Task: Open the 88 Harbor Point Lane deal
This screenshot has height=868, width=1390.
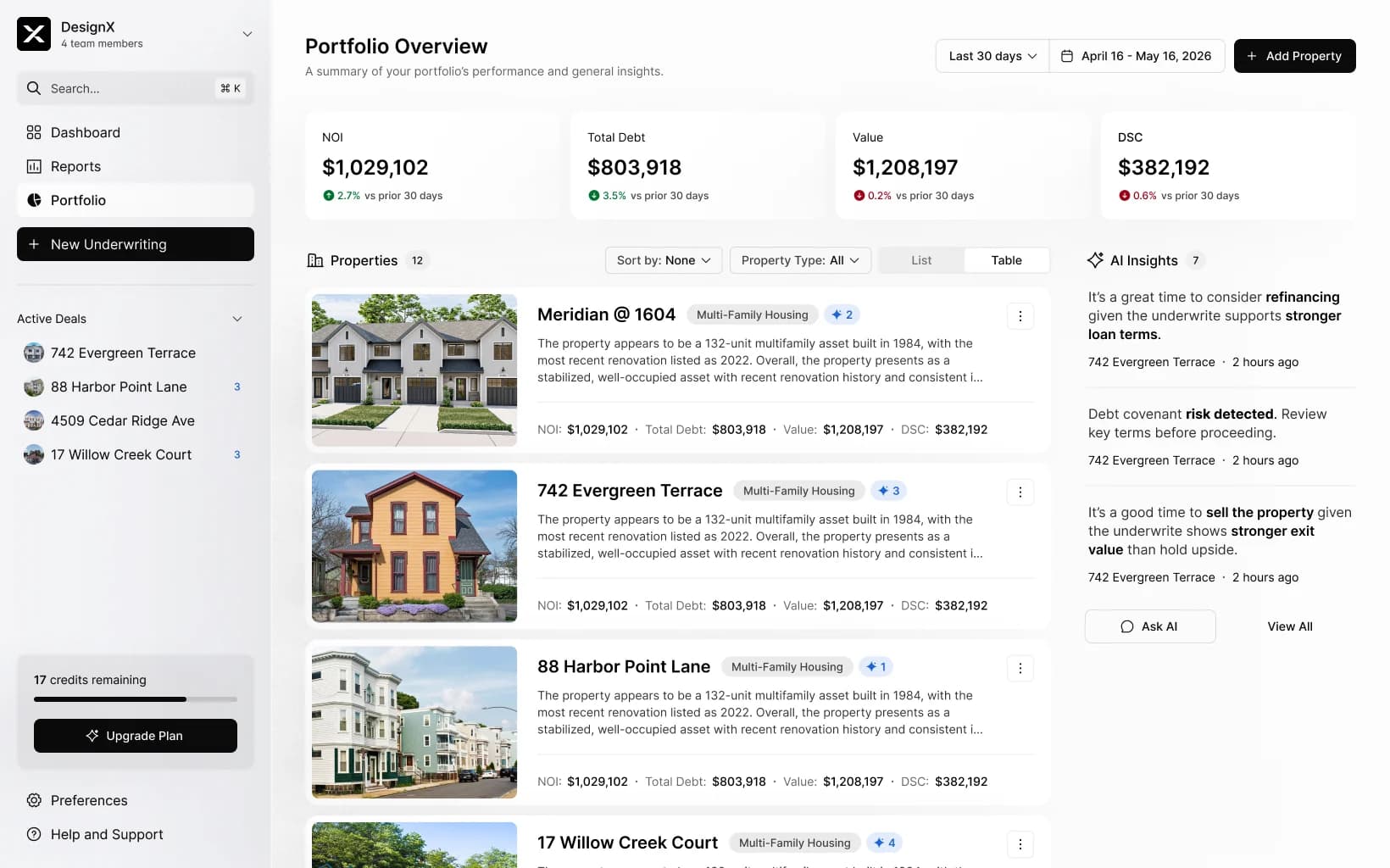Action: point(136,387)
